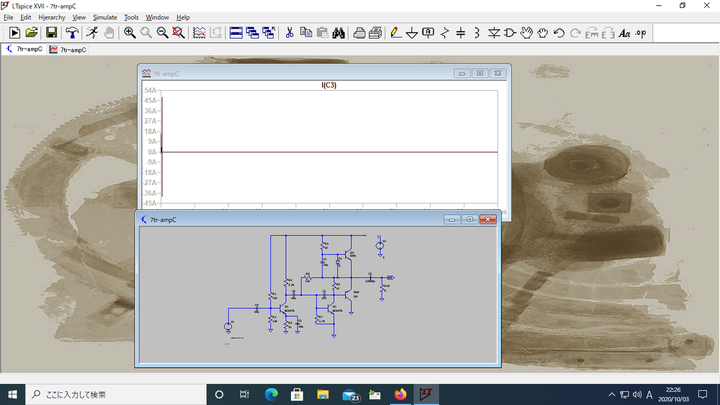This screenshot has width=720, height=405.
Task: Click the SPICE directive .op icon
Action: [x=641, y=33]
